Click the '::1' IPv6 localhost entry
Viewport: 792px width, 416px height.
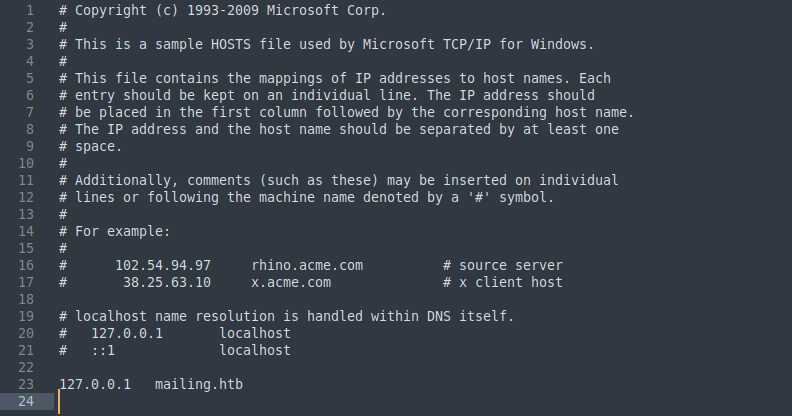coord(103,350)
